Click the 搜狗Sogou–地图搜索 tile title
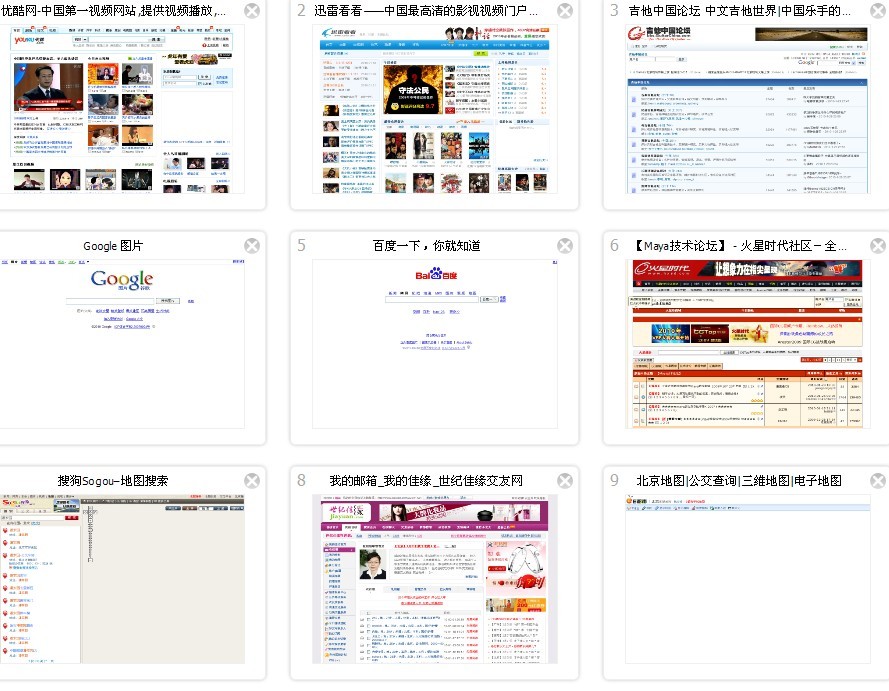The width and height of the screenshot is (889, 691). click(113, 481)
